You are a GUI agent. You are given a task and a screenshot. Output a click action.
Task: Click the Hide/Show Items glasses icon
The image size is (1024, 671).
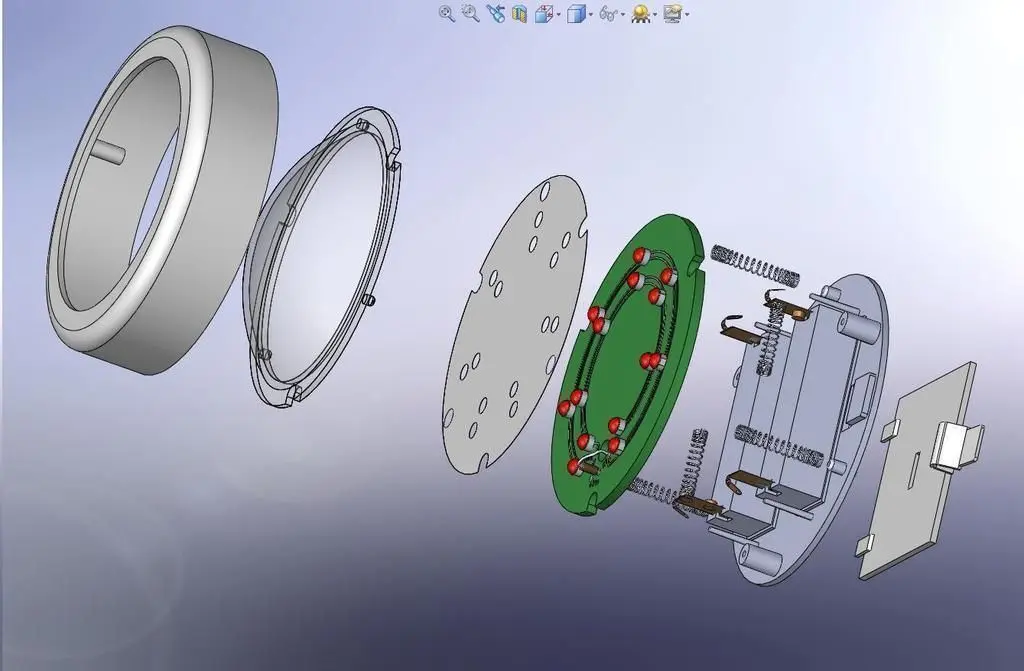point(608,14)
